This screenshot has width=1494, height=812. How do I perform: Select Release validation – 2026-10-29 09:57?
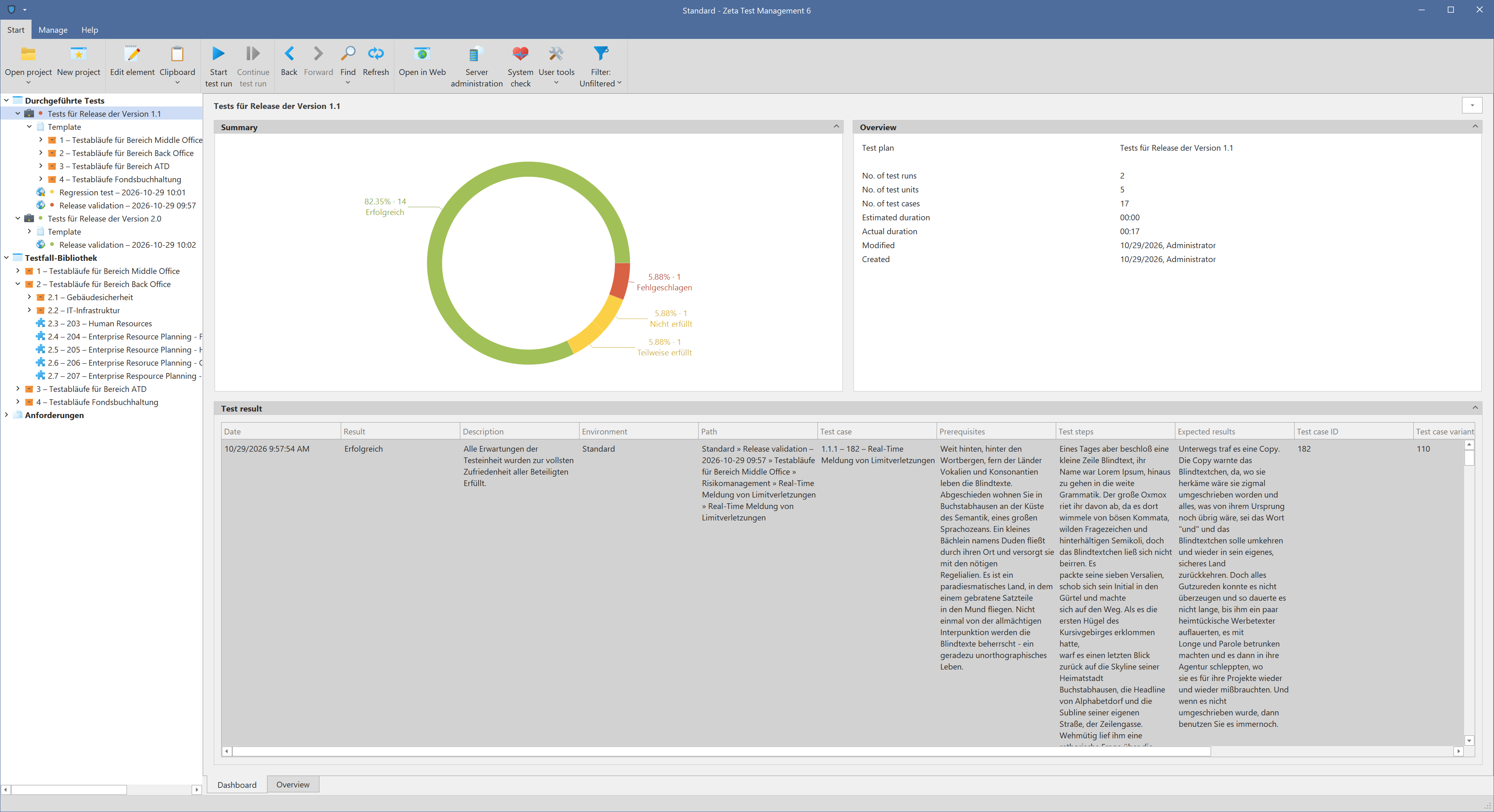click(128, 205)
